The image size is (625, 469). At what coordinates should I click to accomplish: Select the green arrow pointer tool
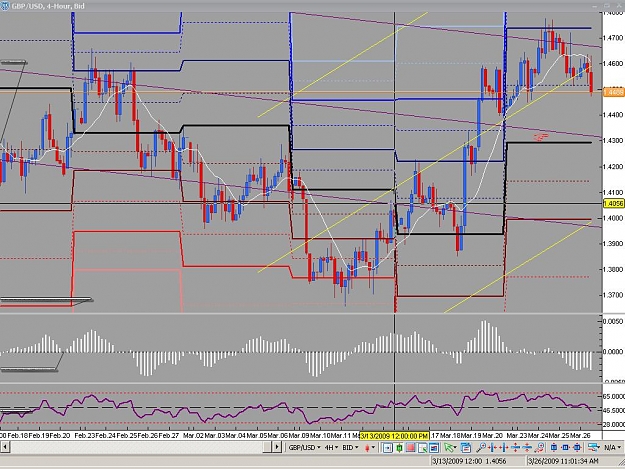click(x=450, y=447)
